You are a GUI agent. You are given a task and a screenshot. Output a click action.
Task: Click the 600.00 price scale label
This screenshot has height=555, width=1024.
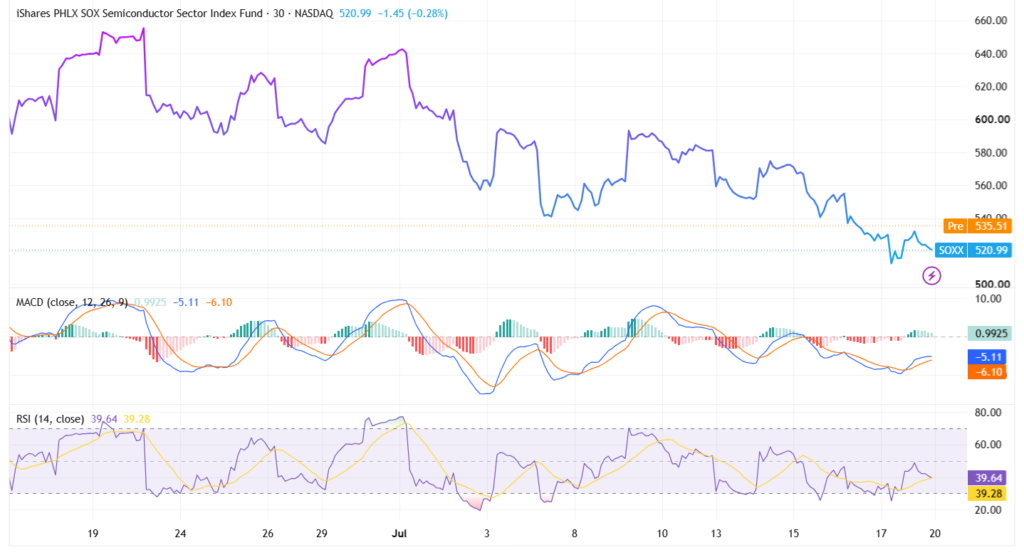pos(991,119)
